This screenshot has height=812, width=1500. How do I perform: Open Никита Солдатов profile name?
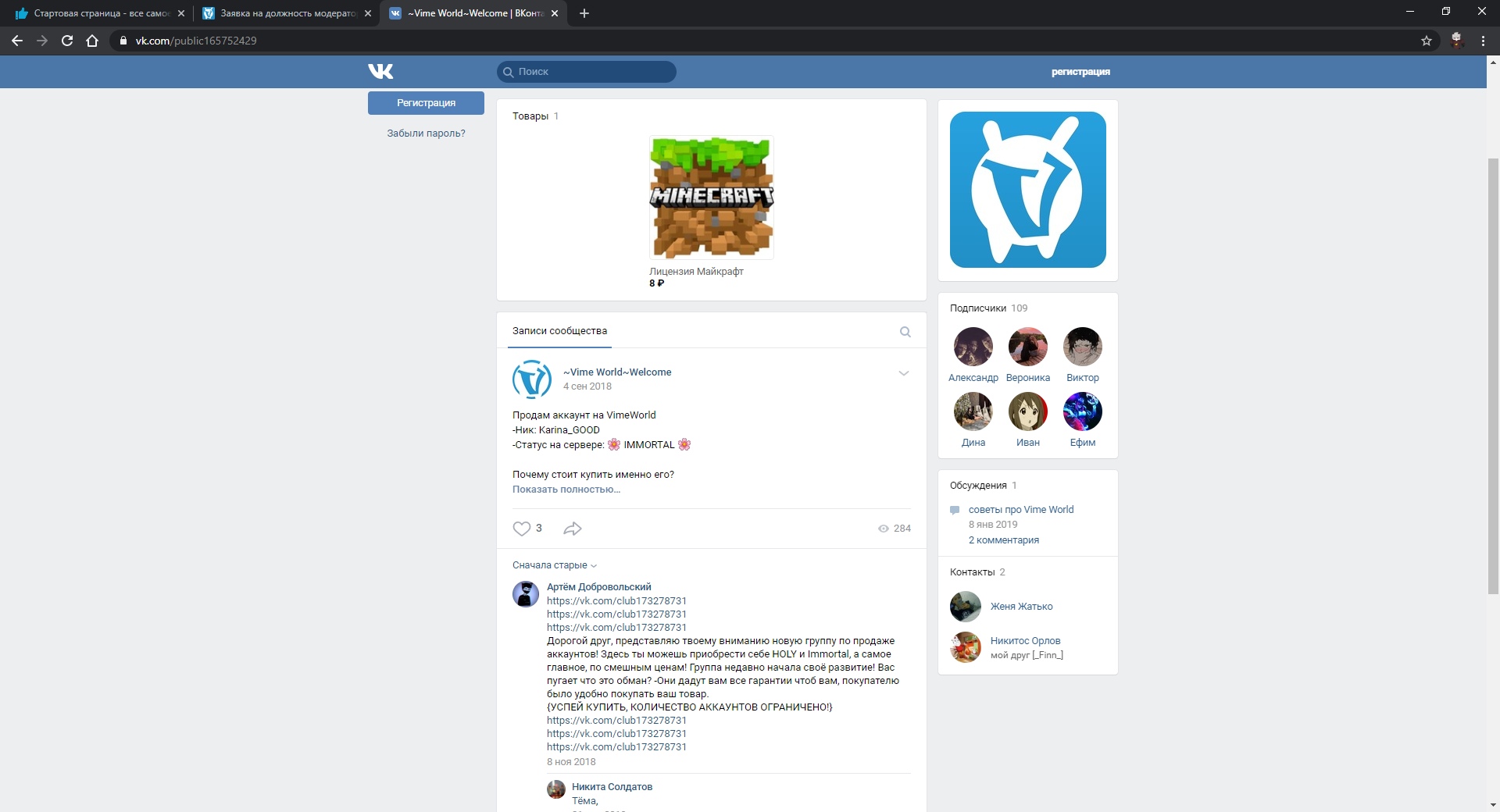pos(612,787)
